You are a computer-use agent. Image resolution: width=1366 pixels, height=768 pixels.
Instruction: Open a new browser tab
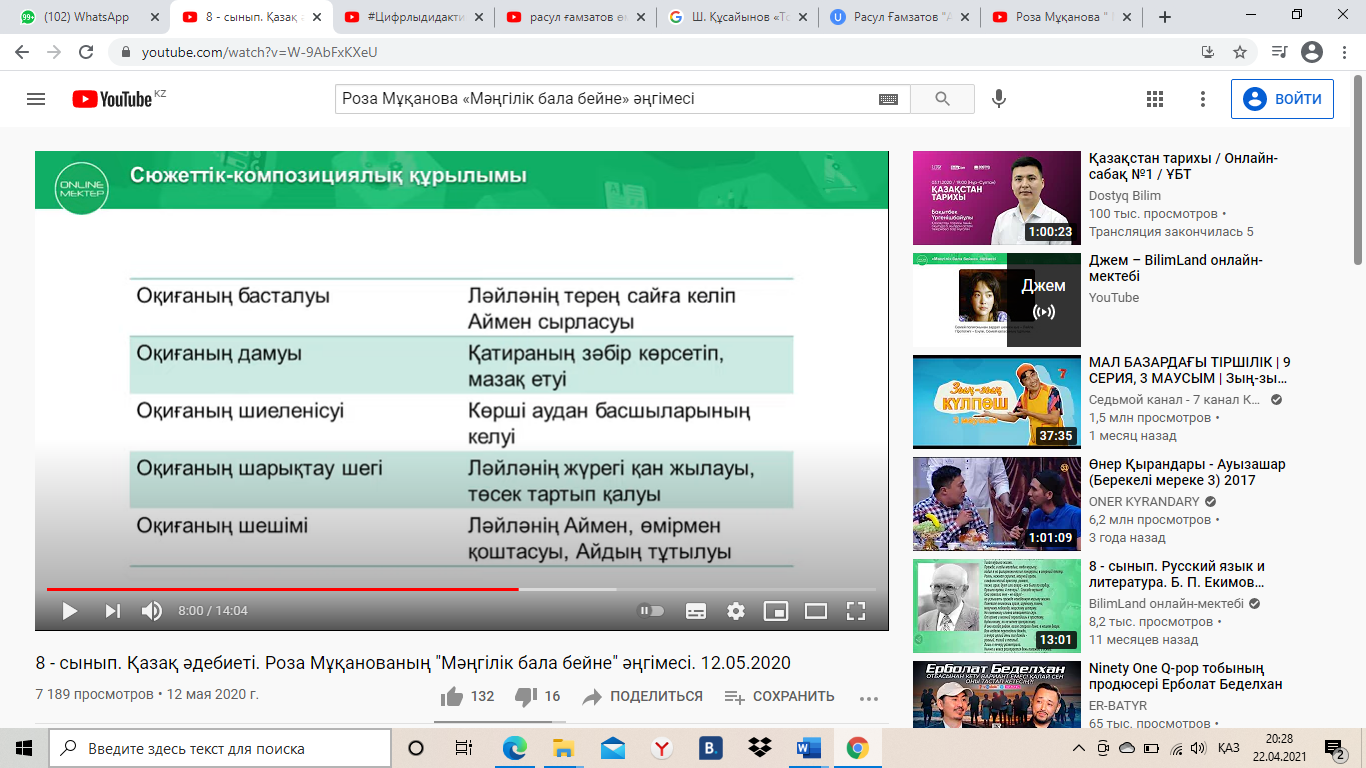coord(1165,17)
